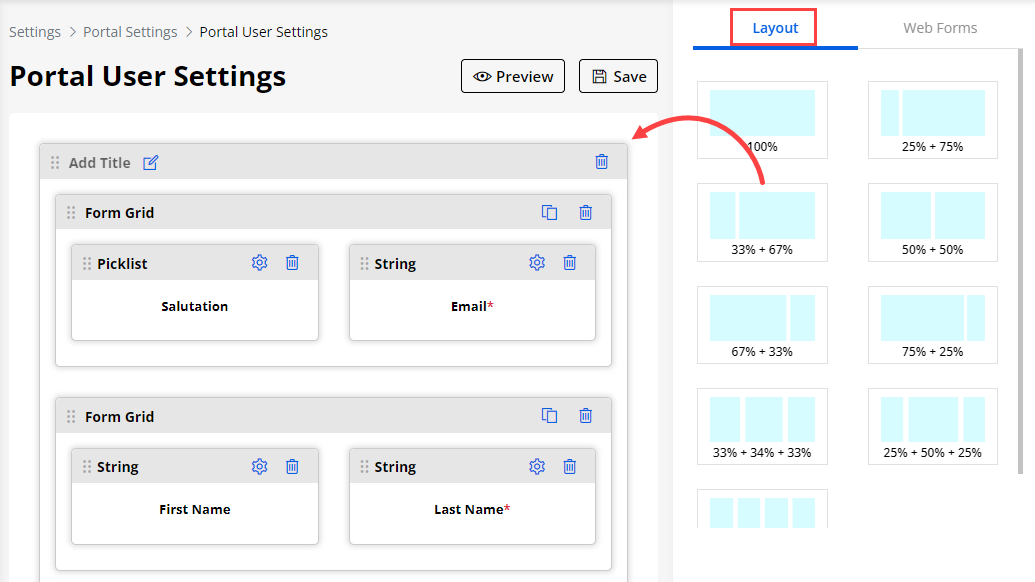1035x582 pixels.
Task: Save the portal user settings
Action: click(618, 77)
